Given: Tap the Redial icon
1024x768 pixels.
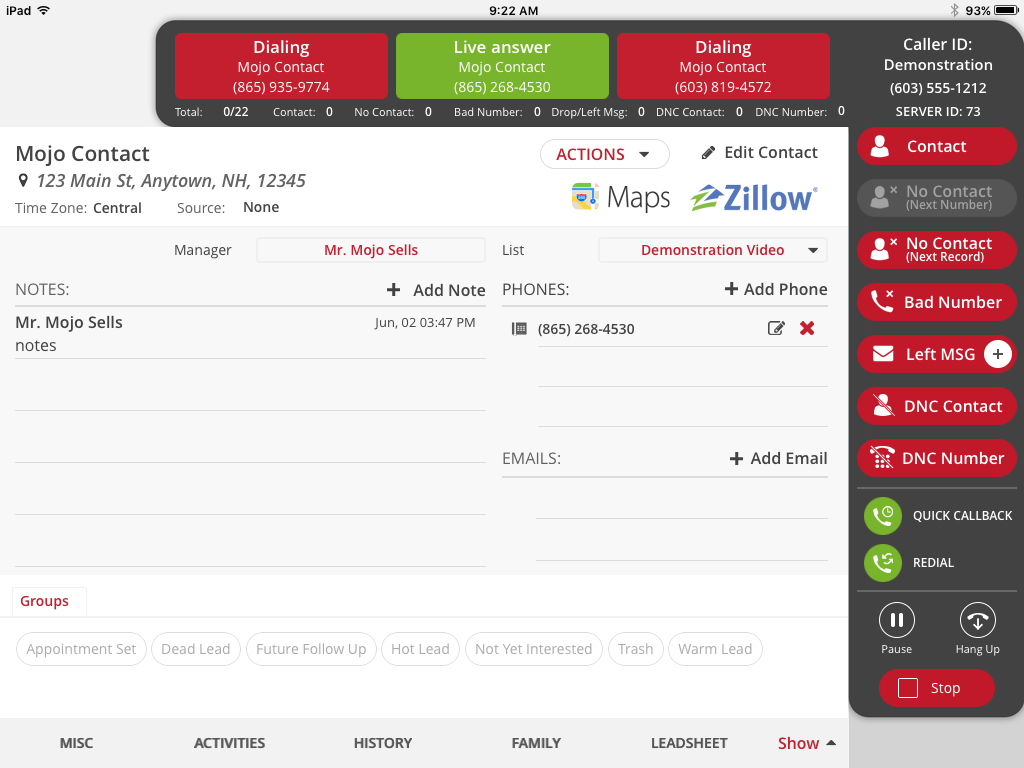Looking at the screenshot, I should [883, 563].
